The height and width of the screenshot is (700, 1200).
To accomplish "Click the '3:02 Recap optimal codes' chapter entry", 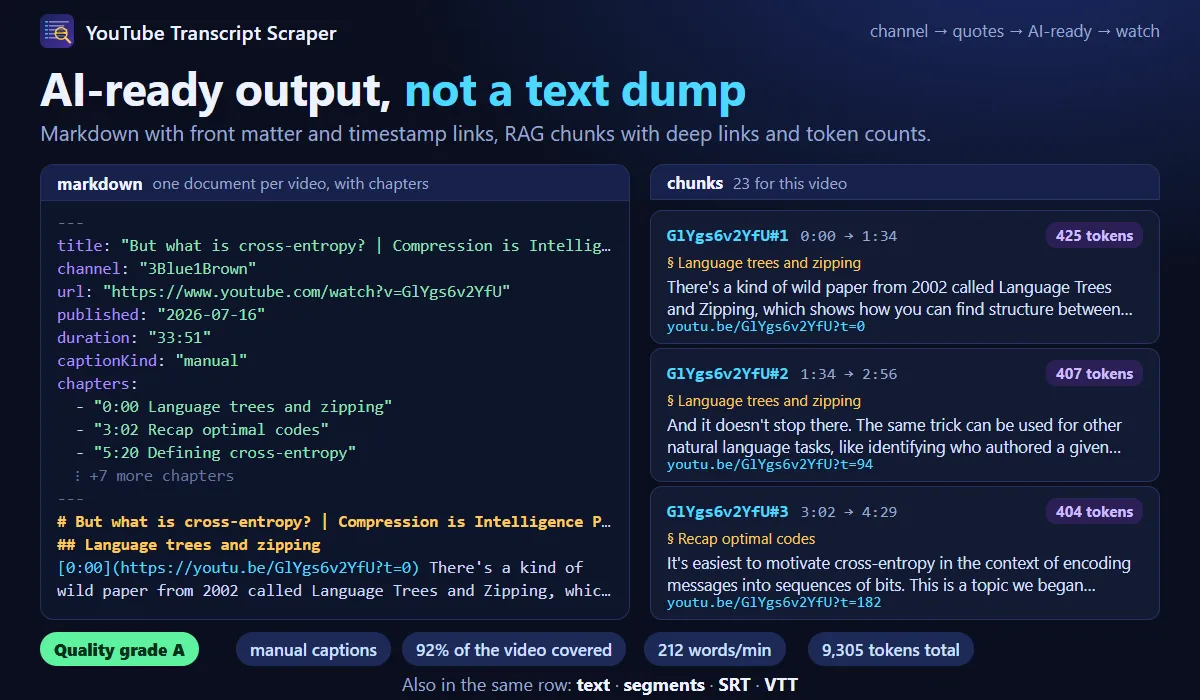I will (202, 430).
